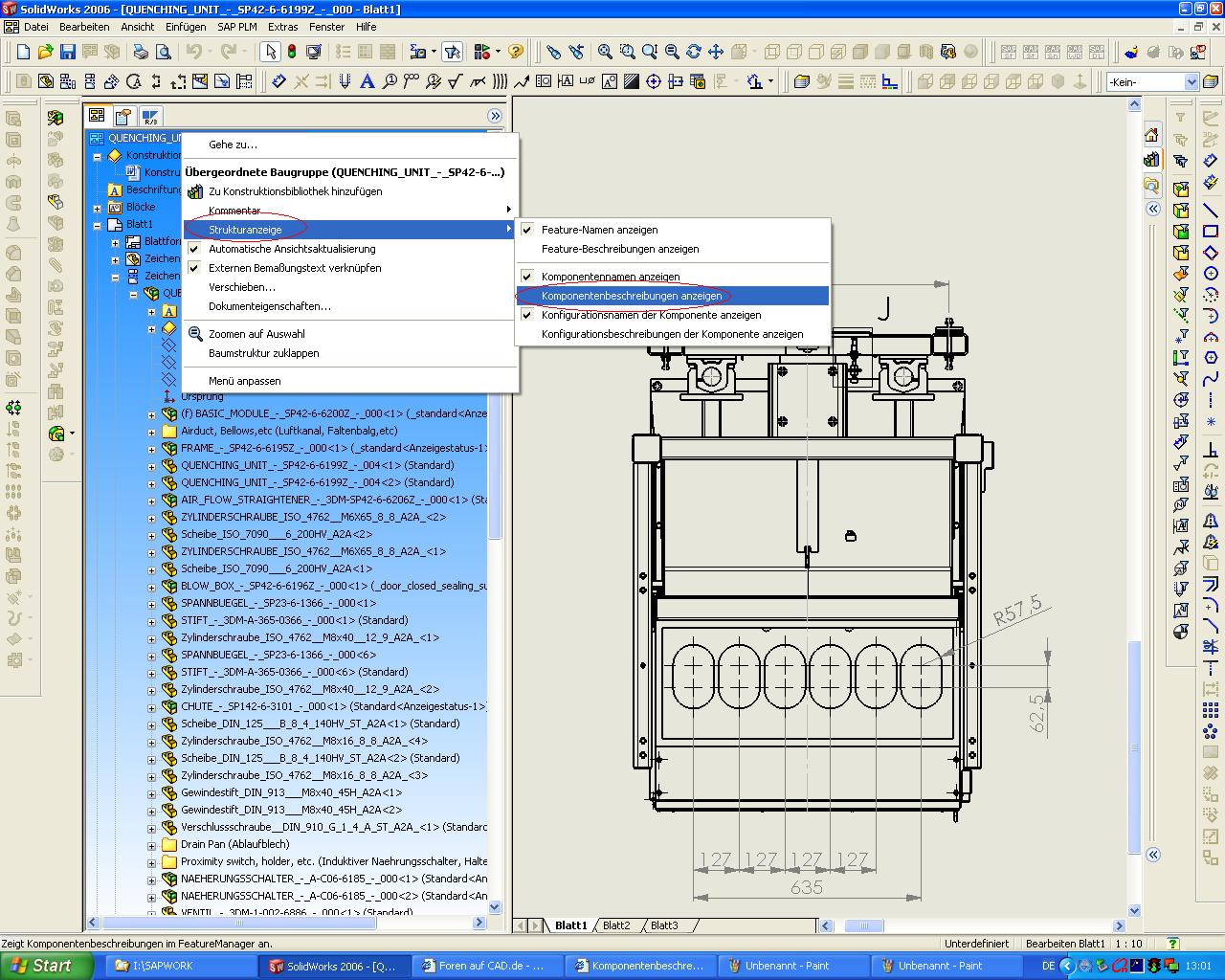Open the Datei menu
The height and width of the screenshot is (980, 1225).
[36, 27]
